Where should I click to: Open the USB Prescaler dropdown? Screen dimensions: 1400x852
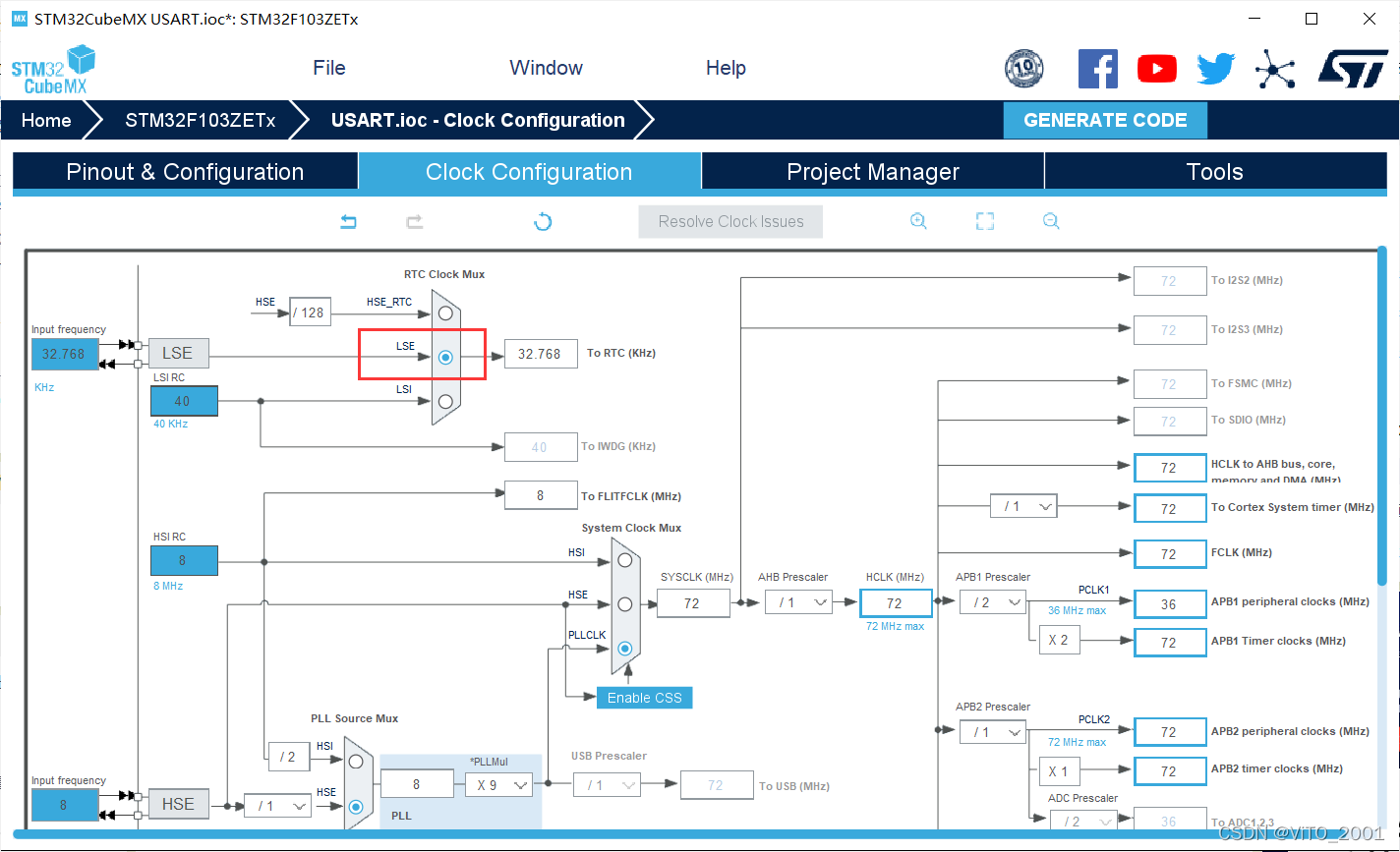(x=606, y=785)
